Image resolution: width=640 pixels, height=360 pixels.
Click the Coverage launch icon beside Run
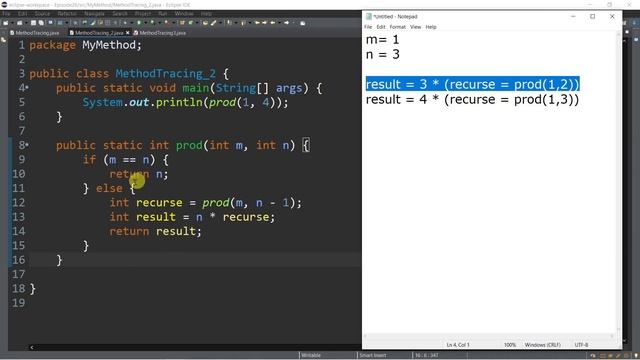(x=152, y=23)
